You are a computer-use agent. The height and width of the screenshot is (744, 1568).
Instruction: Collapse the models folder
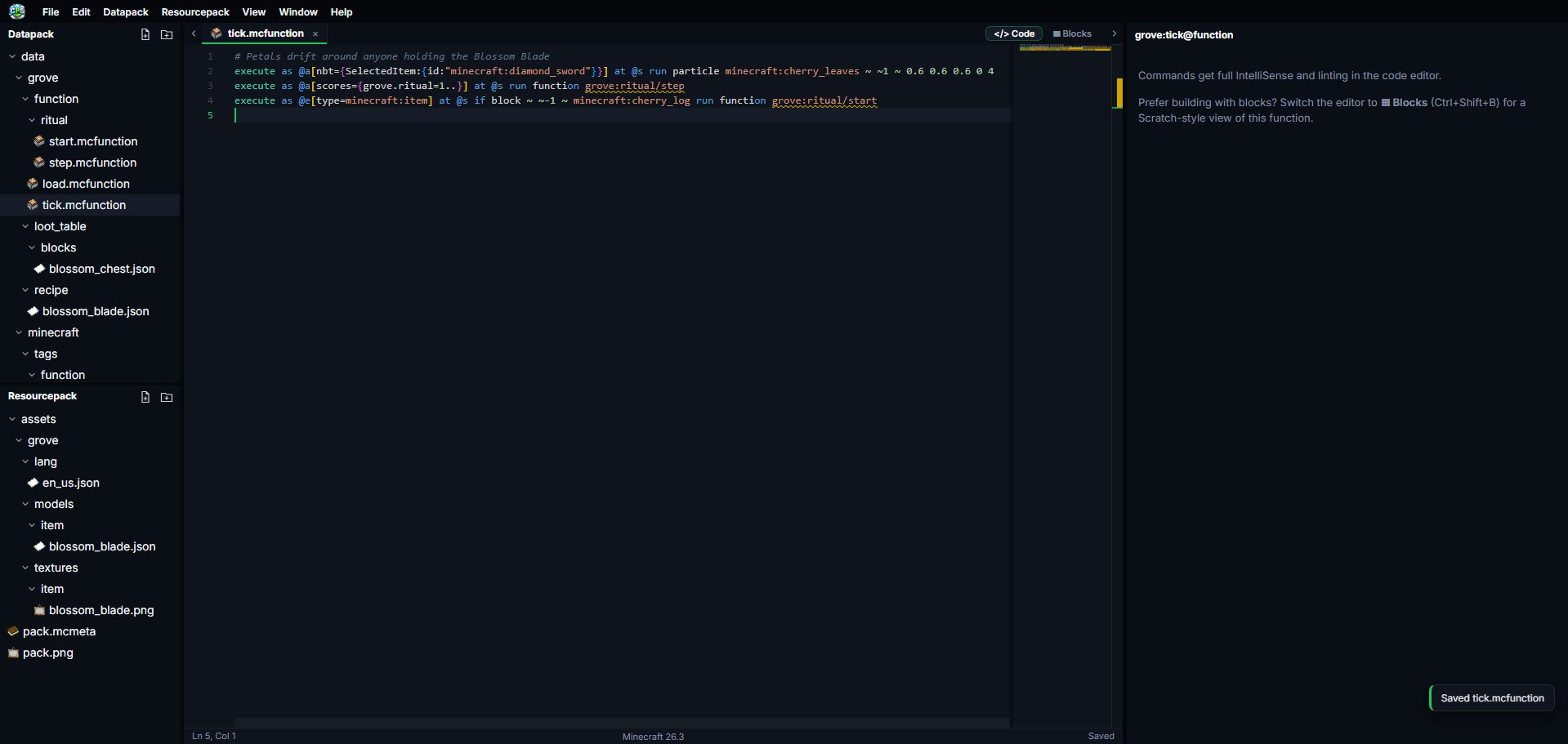pyautogui.click(x=25, y=504)
